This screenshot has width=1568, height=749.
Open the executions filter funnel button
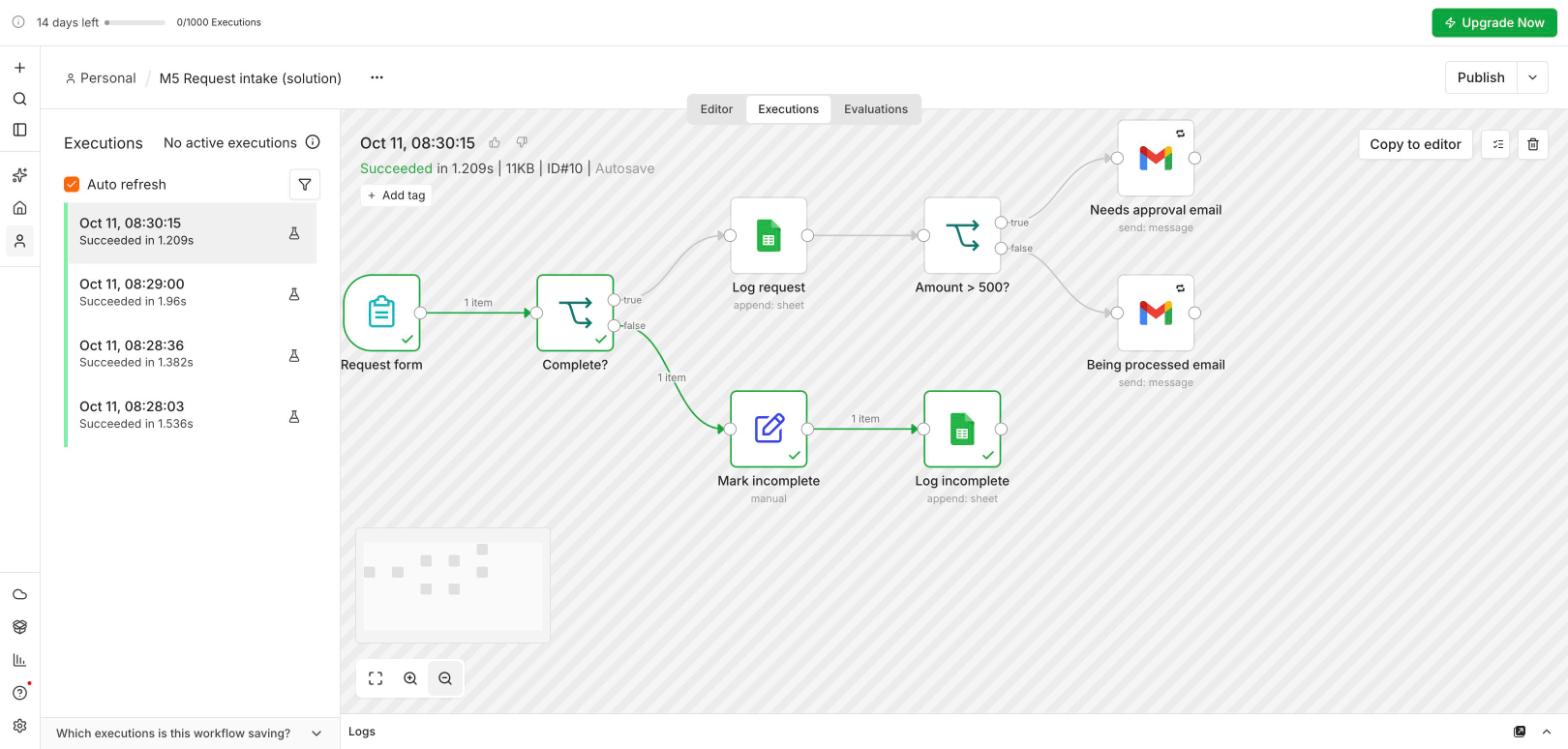305,184
